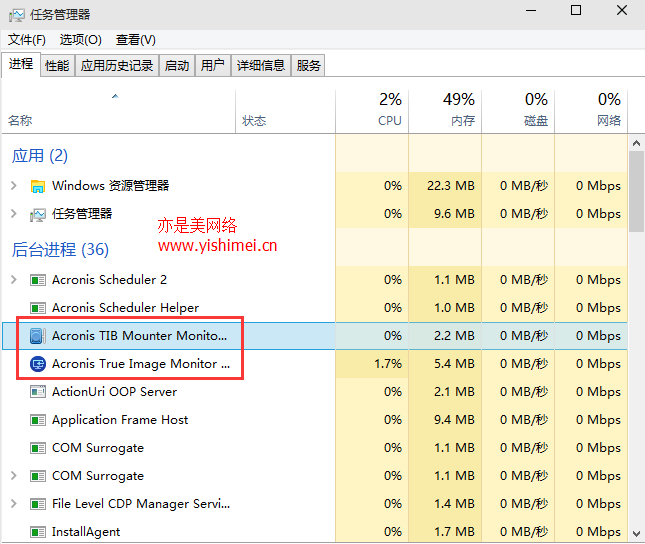Select Acronis True Image Monitor process name

click(141, 364)
